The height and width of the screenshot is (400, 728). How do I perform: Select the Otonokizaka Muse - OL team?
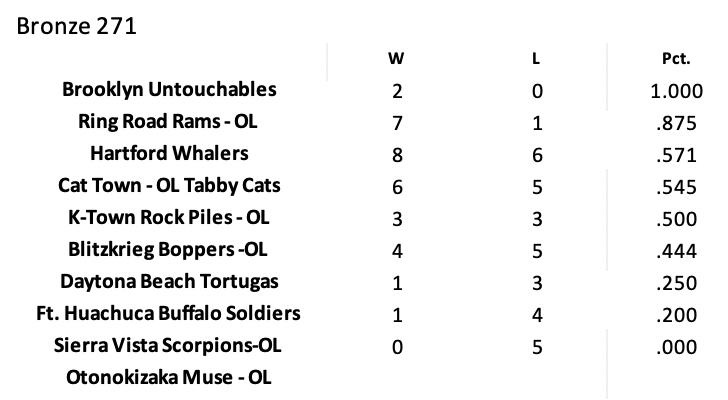169,378
